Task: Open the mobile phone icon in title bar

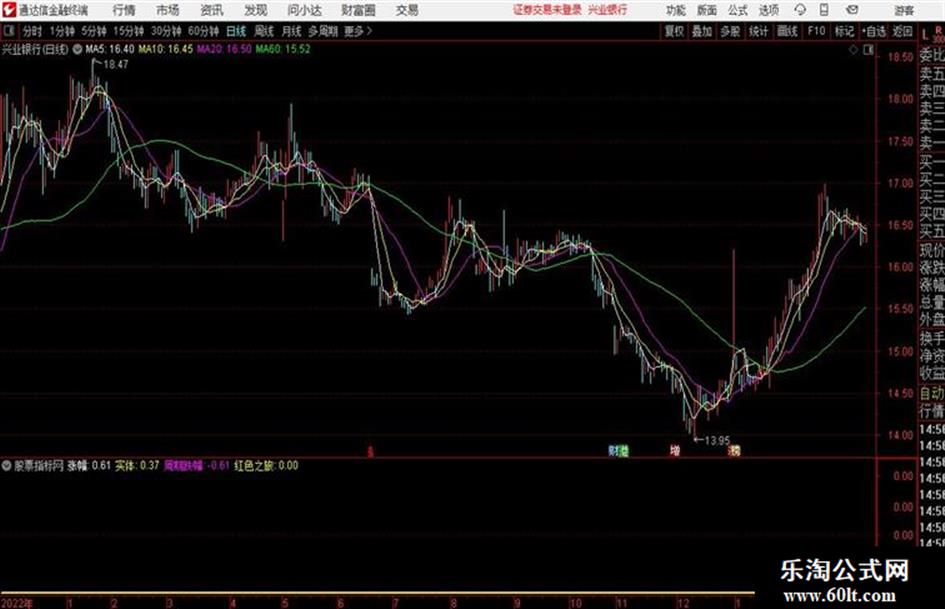Action: (825, 10)
